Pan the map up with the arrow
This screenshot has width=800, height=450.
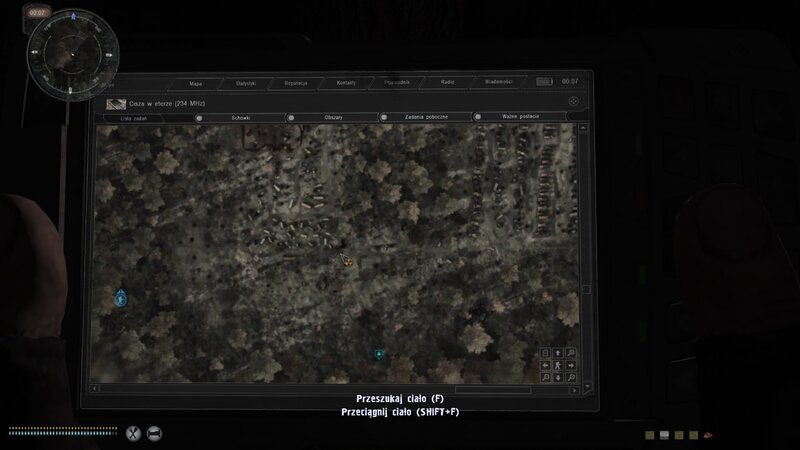tap(557, 353)
